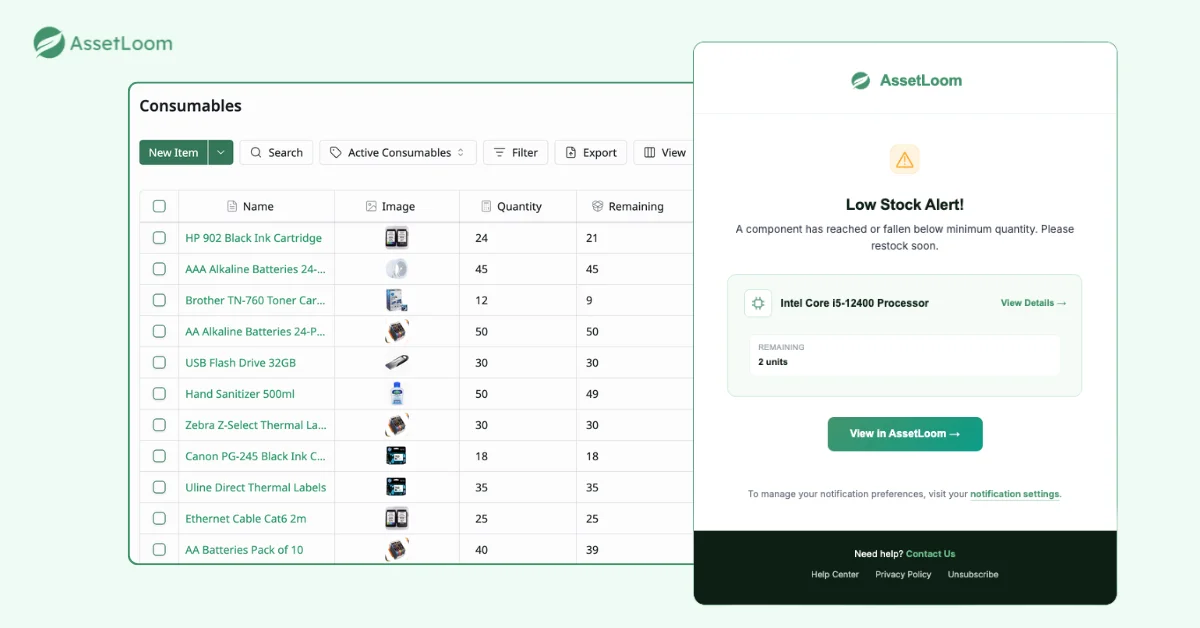1200x628 pixels.
Task: Open the Privacy Policy footer link
Action: point(903,575)
